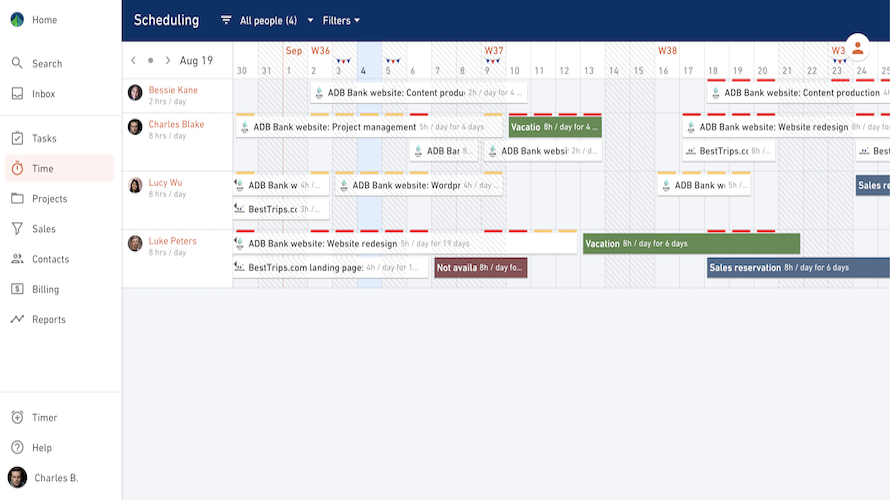
Task: Click the Time stopwatch icon
Action: tap(18, 168)
